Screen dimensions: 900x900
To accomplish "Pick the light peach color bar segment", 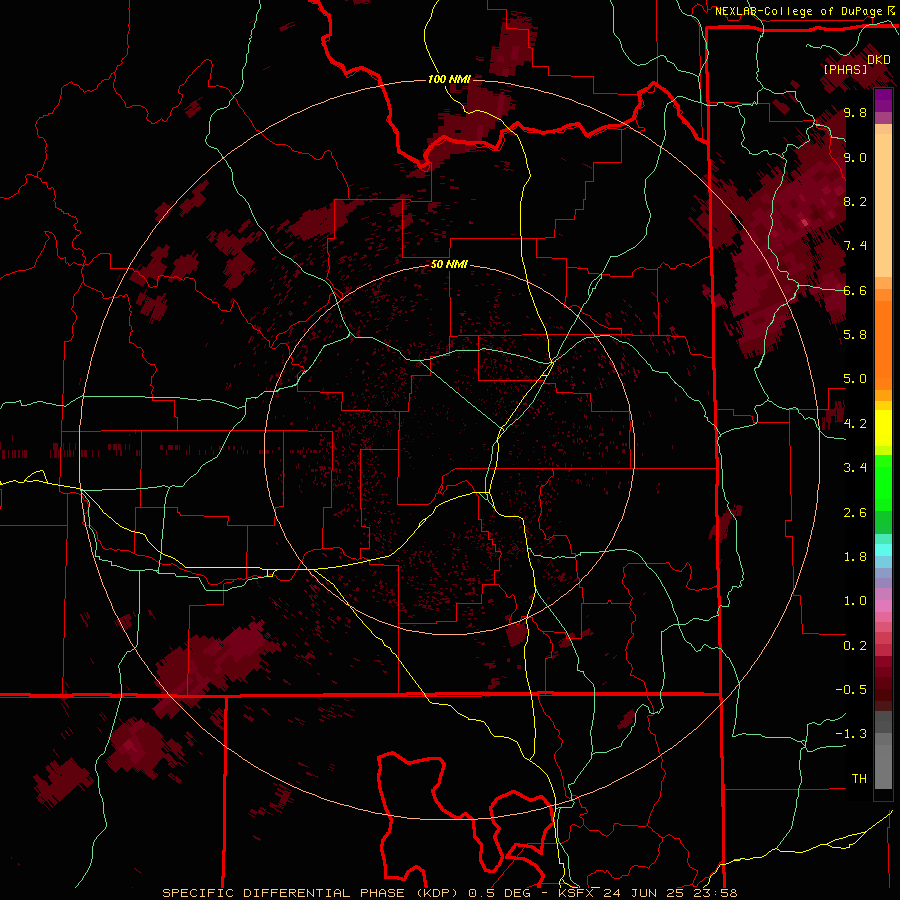I will pyautogui.click(x=883, y=205).
